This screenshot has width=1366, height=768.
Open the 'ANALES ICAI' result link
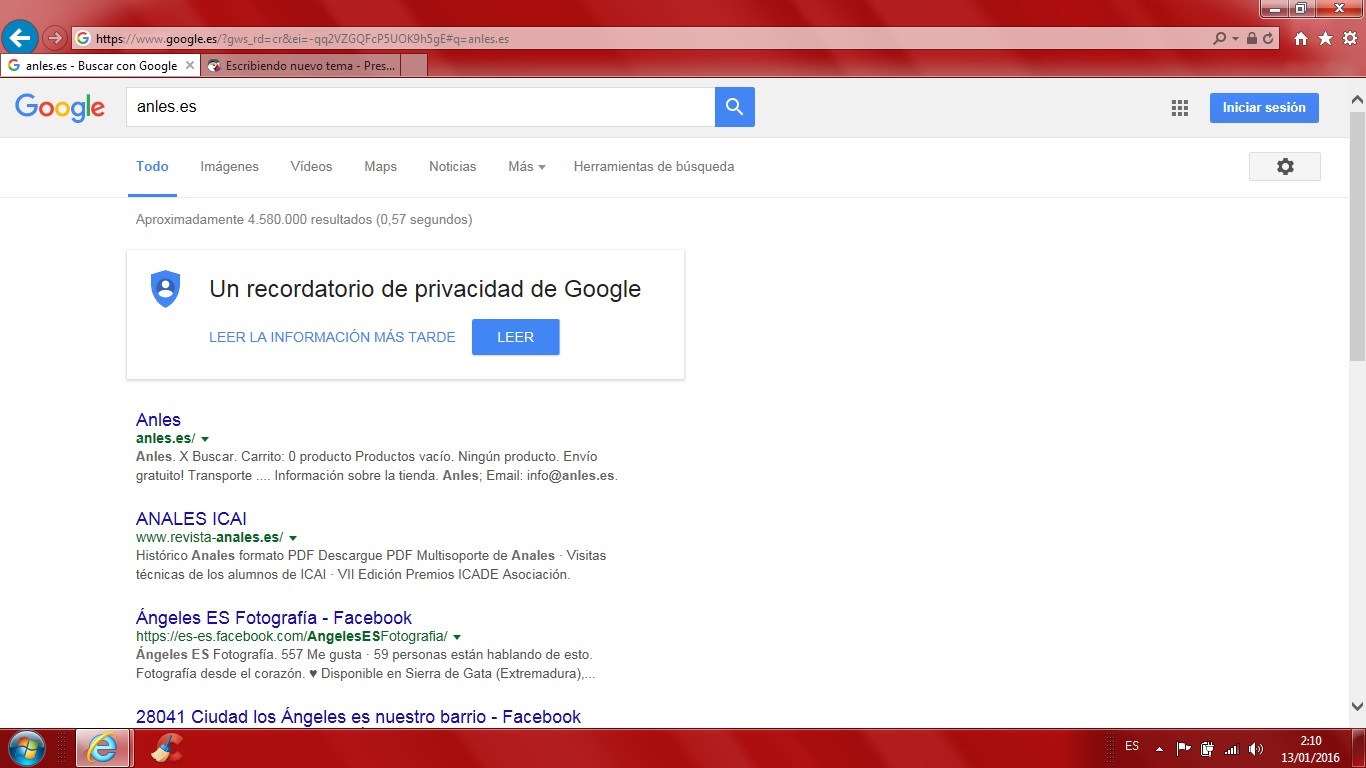(x=191, y=519)
